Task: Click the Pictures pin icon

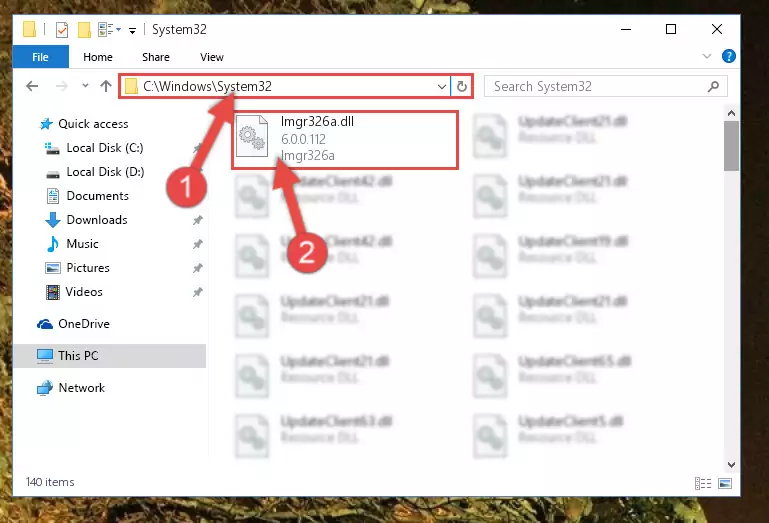Action: [x=198, y=268]
